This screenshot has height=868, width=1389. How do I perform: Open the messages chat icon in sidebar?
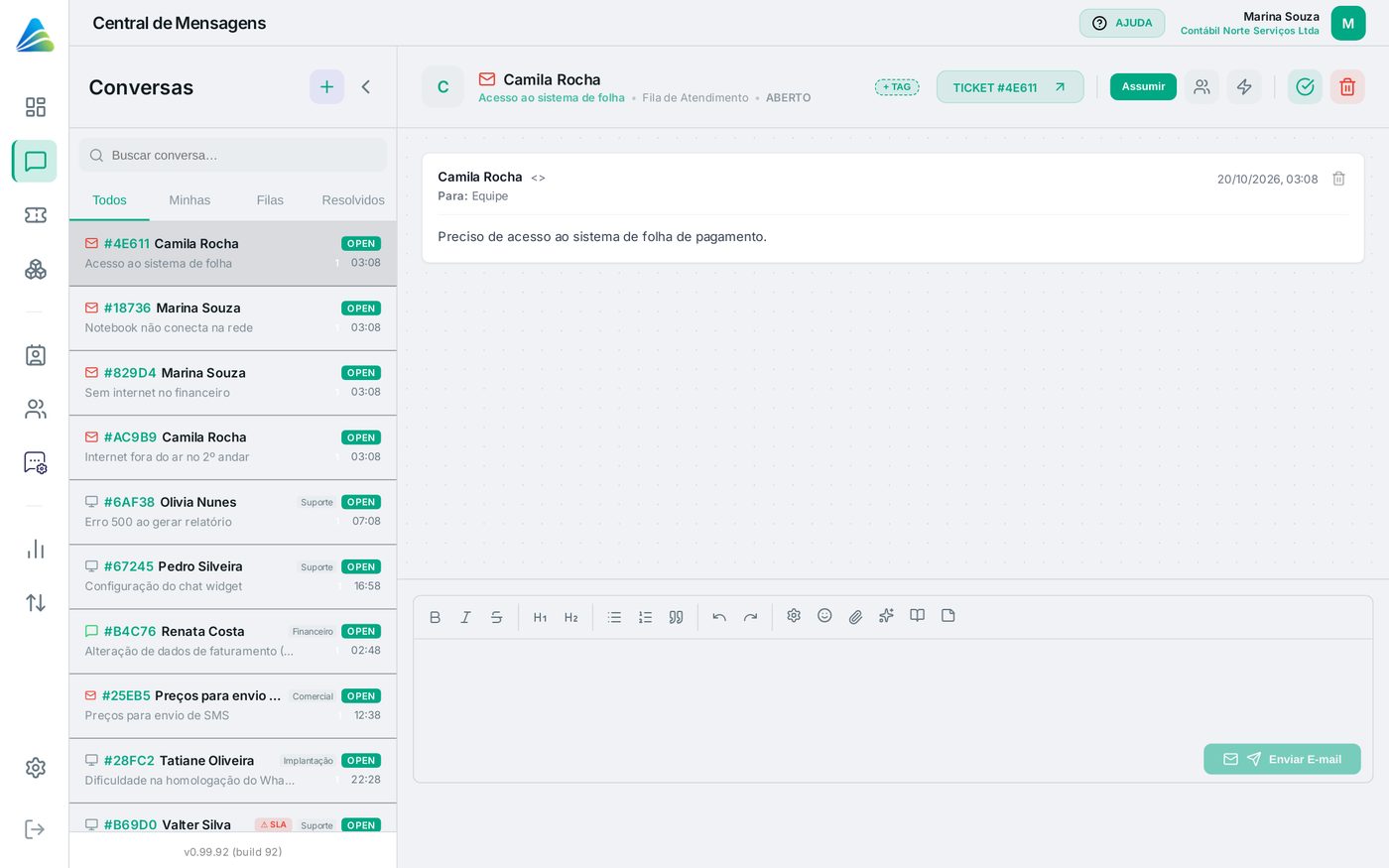coord(36,161)
